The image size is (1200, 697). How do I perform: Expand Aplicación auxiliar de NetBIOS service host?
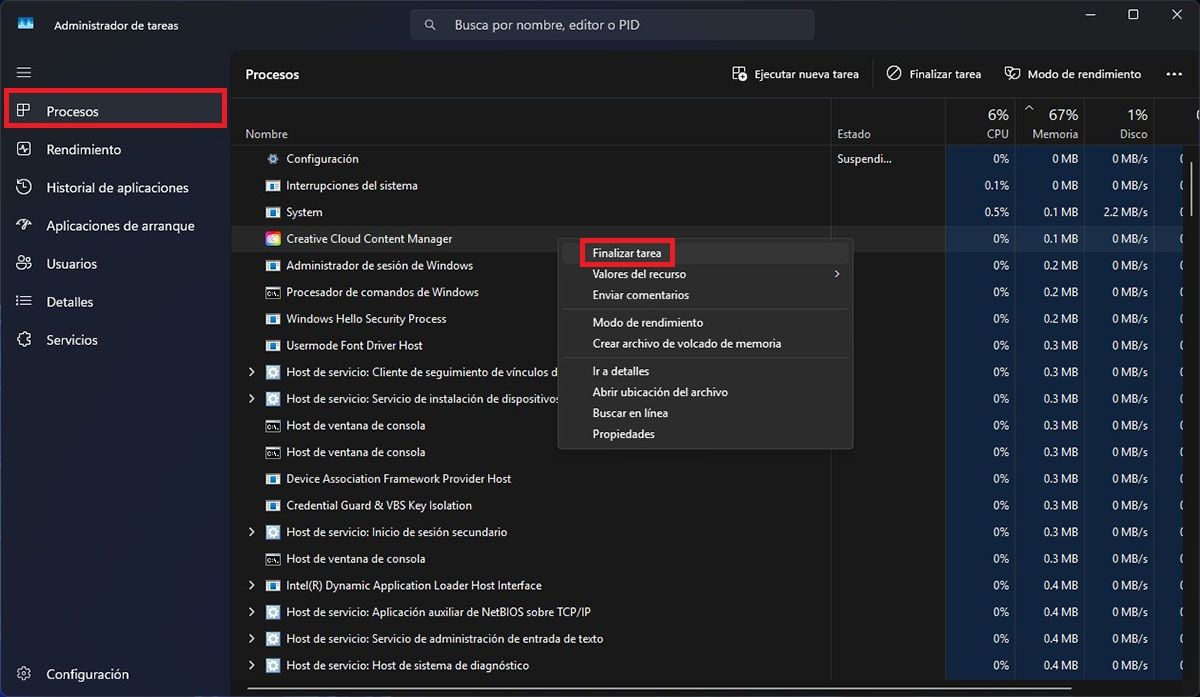point(252,612)
